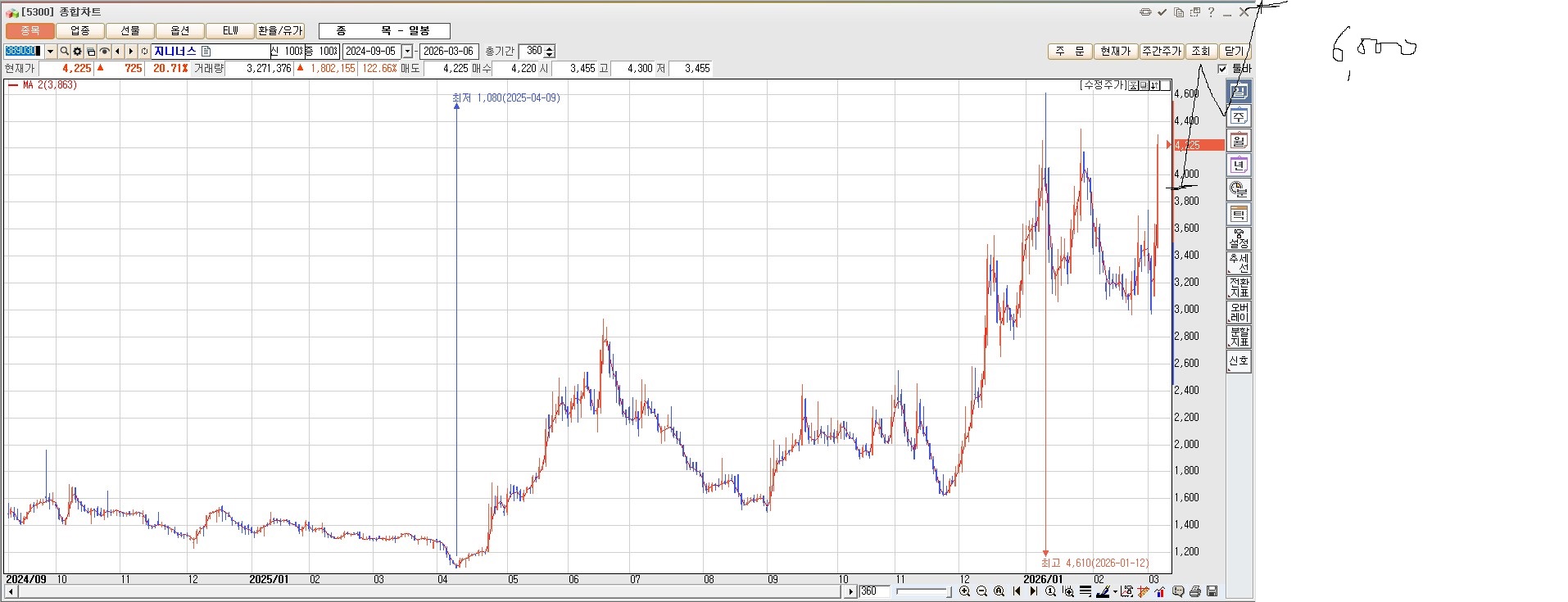Click the zoom out magnifier icon

coord(981,591)
